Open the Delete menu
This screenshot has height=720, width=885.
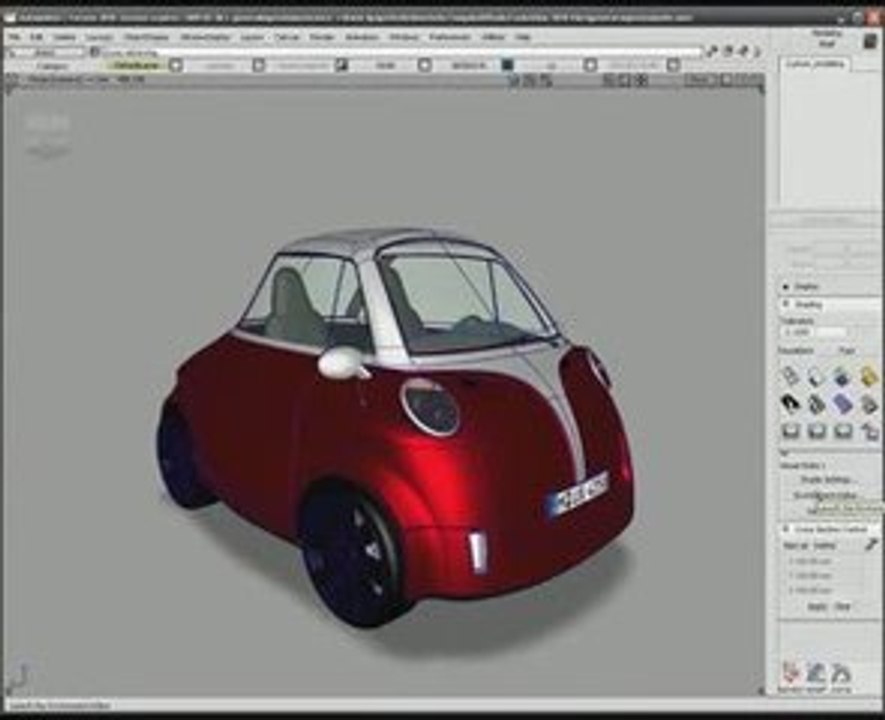coord(65,37)
